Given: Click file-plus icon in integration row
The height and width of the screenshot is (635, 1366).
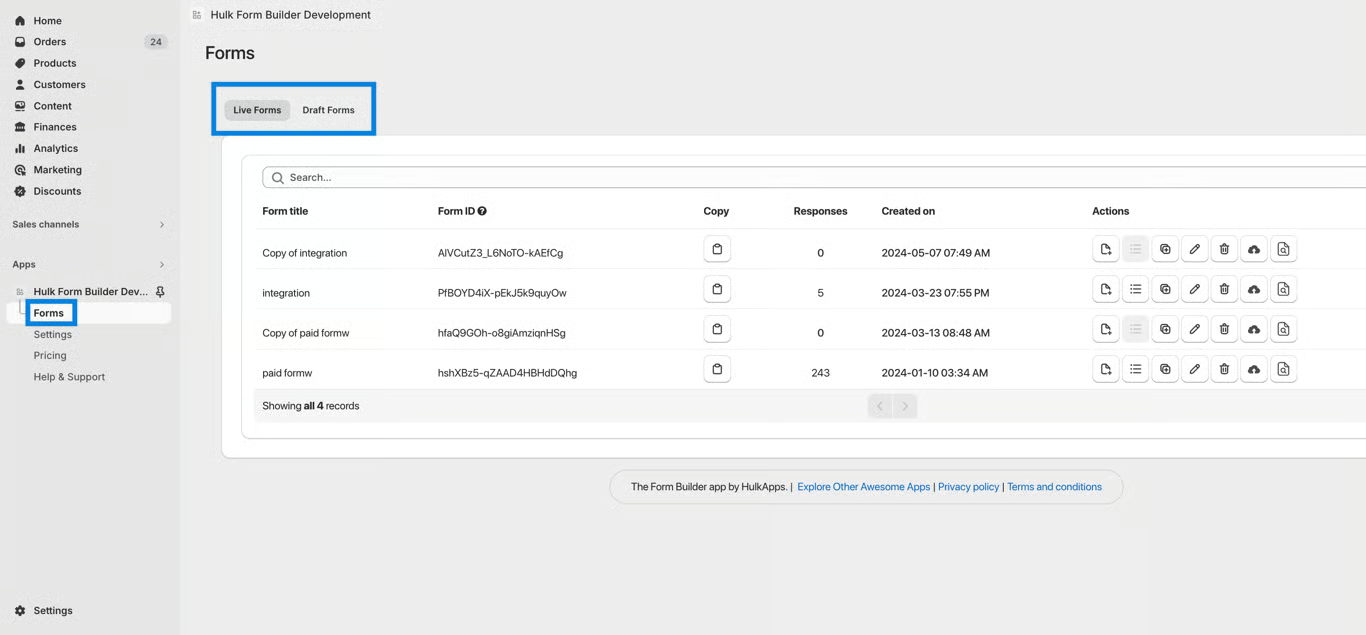Looking at the screenshot, I should (1106, 289).
